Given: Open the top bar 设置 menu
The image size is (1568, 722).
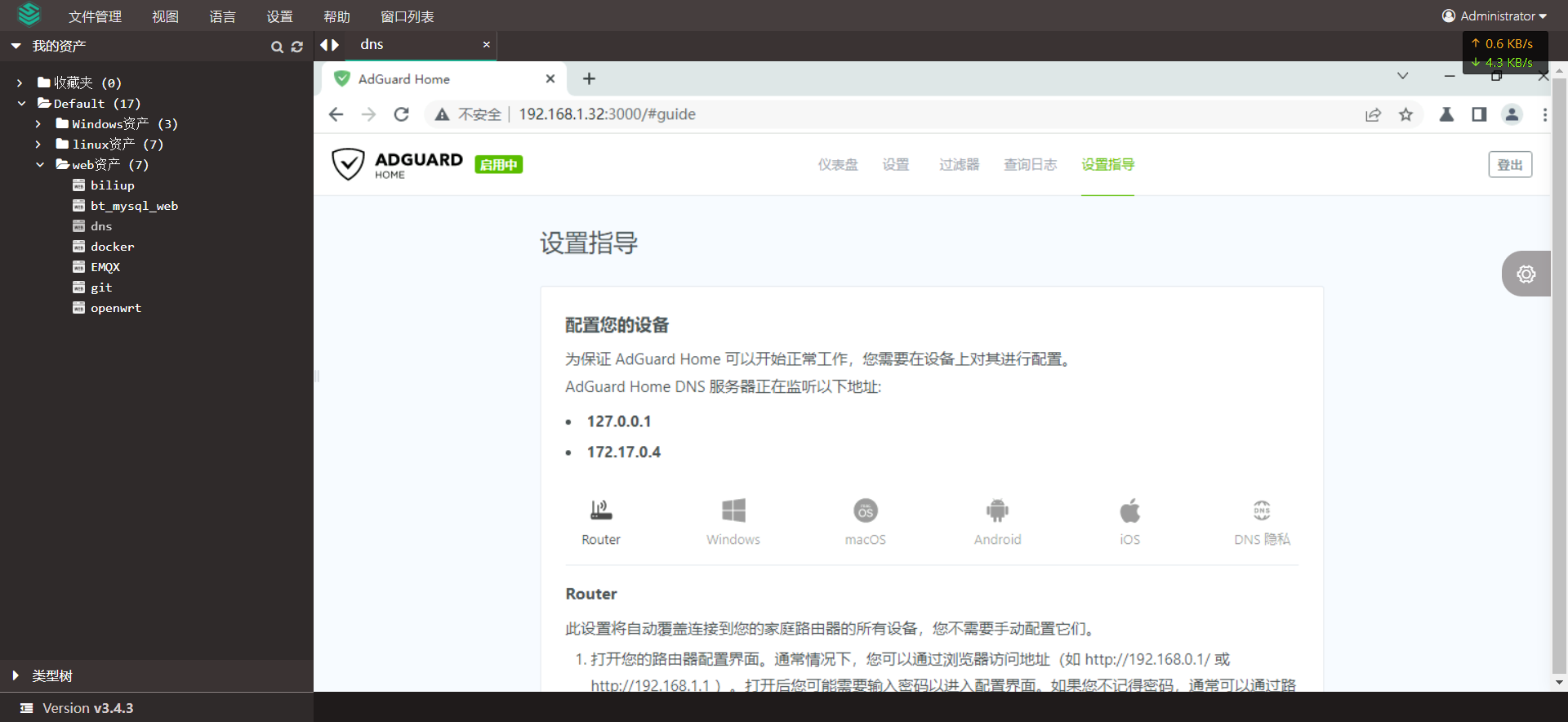Looking at the screenshot, I should pyautogui.click(x=279, y=16).
